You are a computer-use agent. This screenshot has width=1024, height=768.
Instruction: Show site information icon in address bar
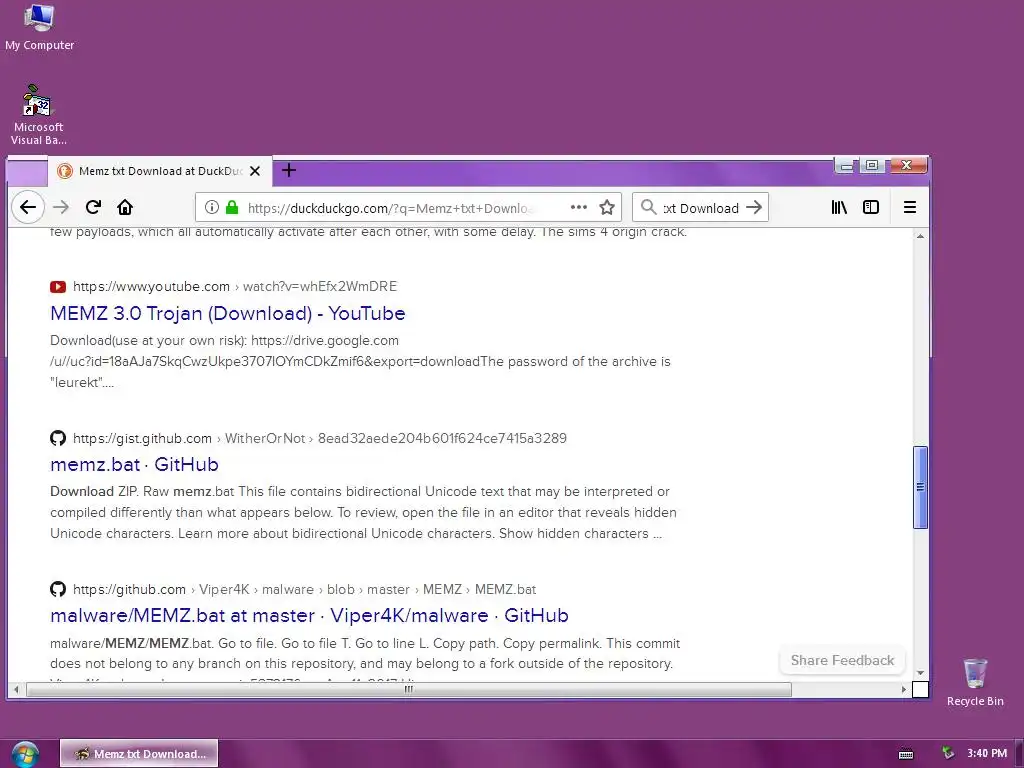tap(212, 208)
